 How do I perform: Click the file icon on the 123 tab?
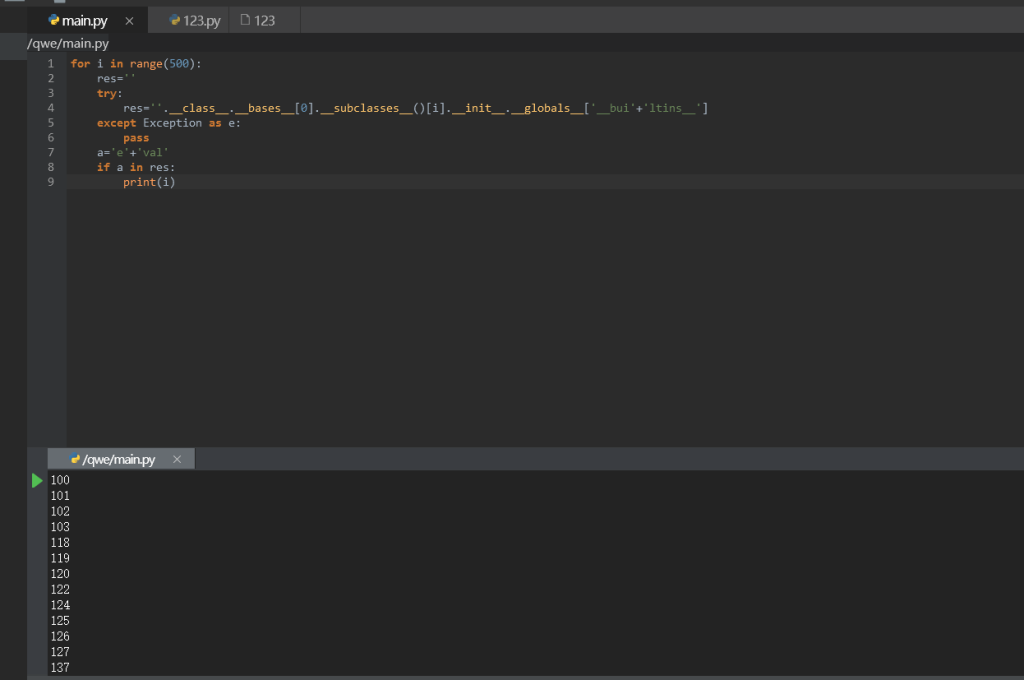click(x=245, y=20)
